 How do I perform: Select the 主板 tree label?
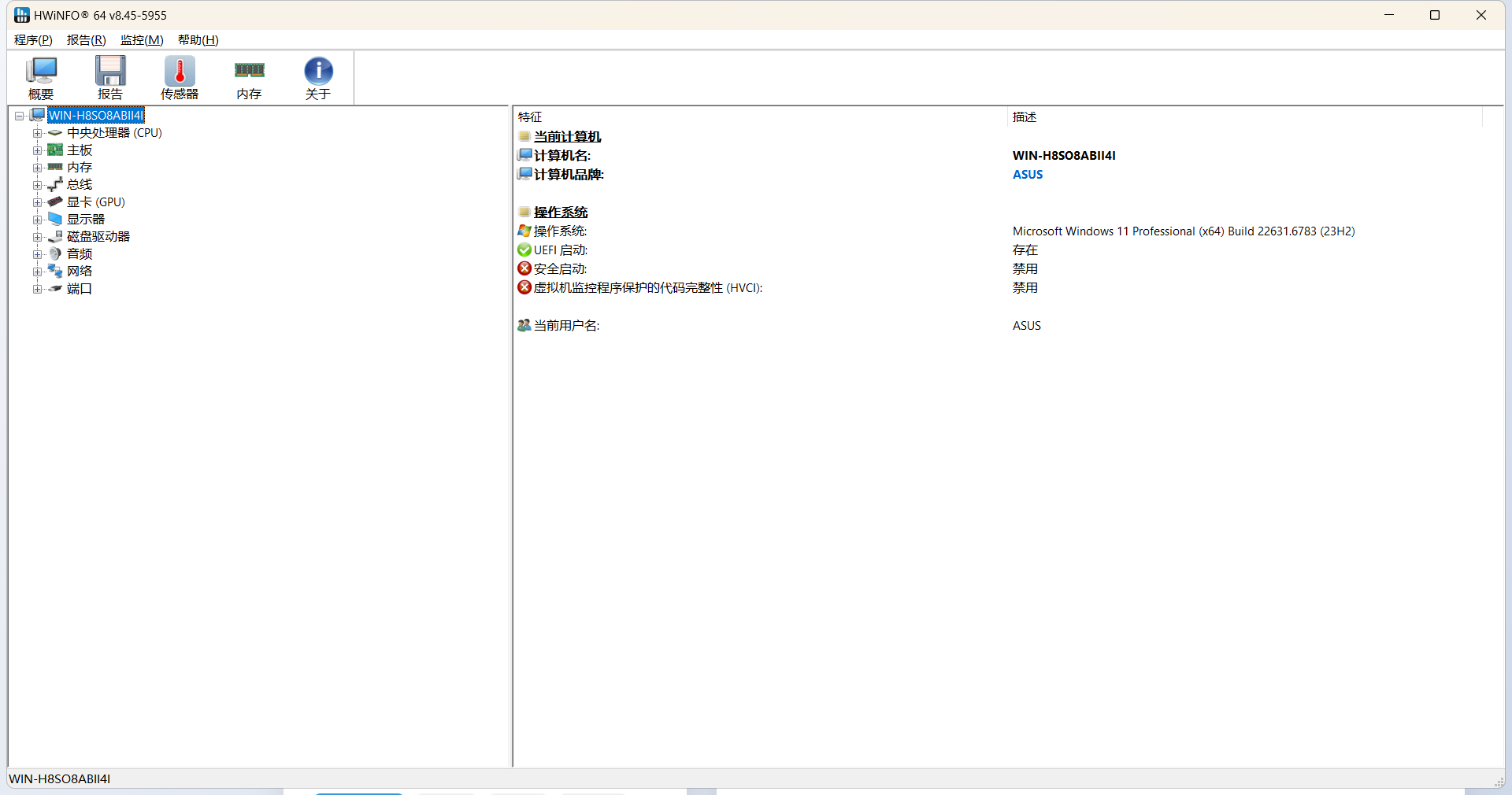pyautogui.click(x=80, y=150)
